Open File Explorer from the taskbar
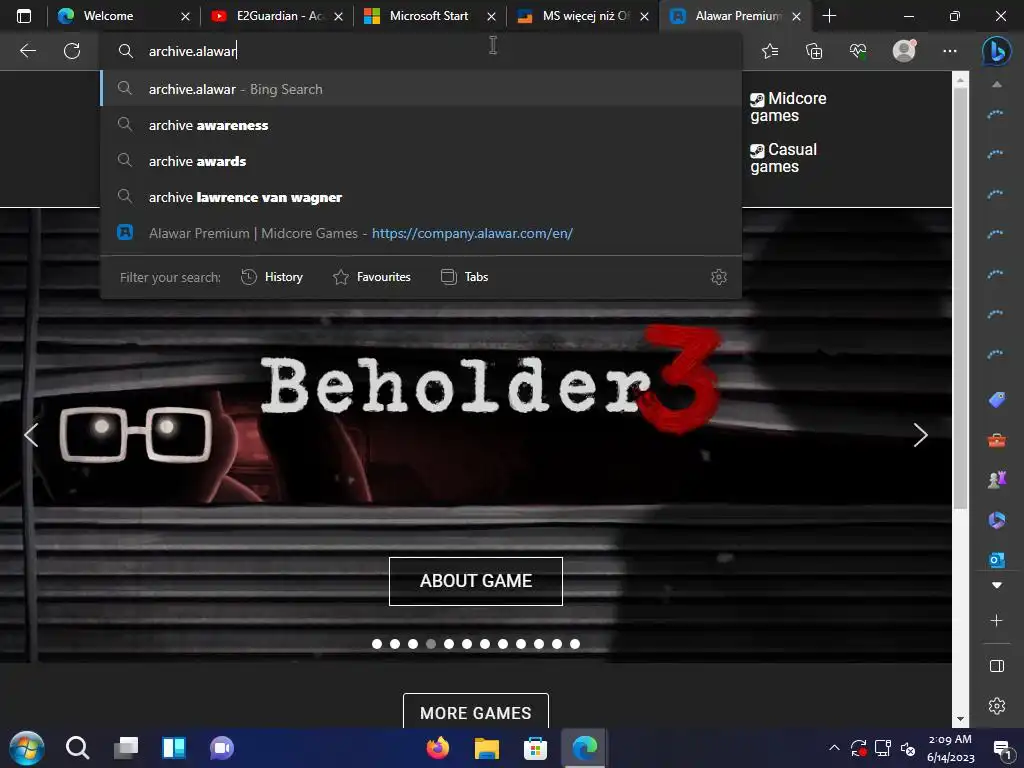 (487, 748)
